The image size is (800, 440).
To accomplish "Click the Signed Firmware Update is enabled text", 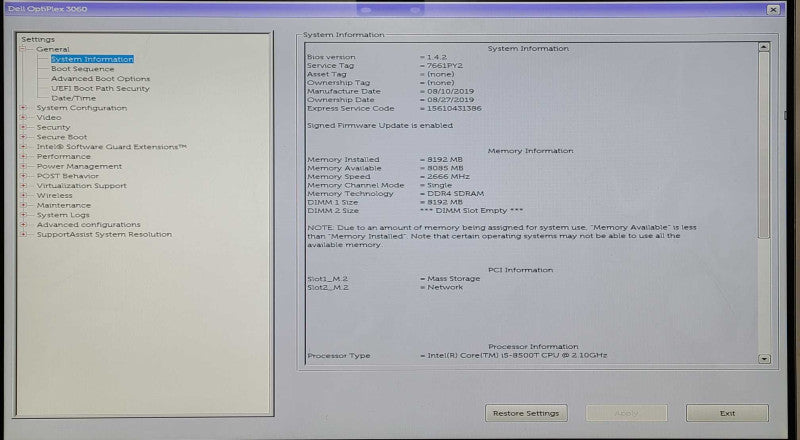I will (380, 126).
